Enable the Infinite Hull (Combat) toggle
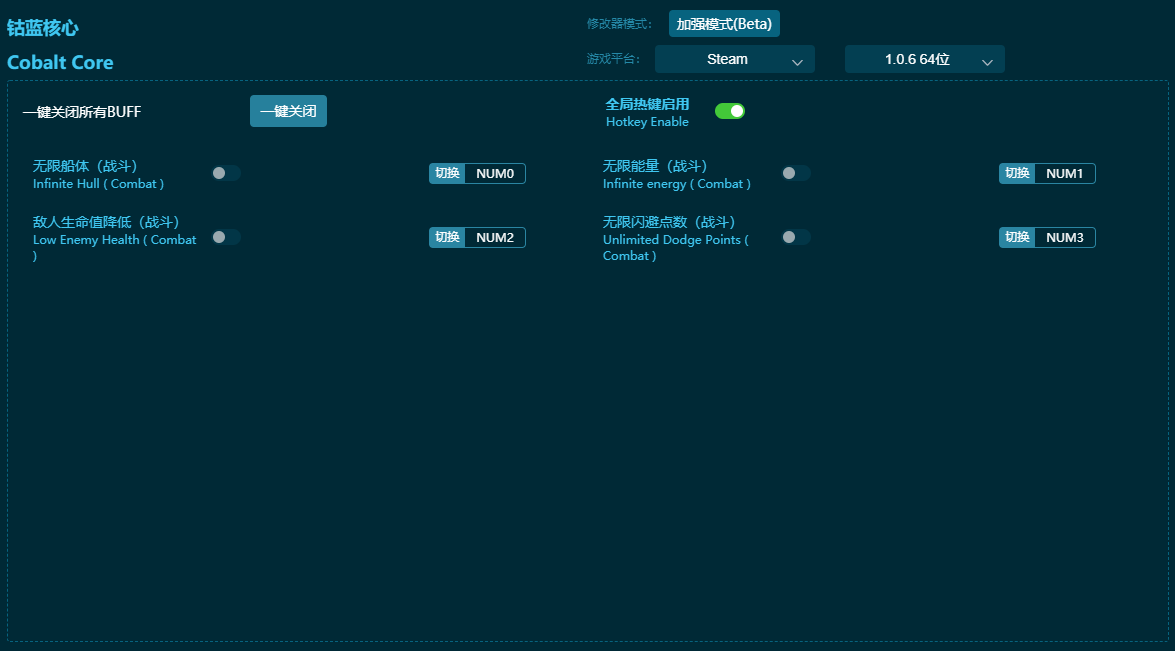 (x=226, y=173)
